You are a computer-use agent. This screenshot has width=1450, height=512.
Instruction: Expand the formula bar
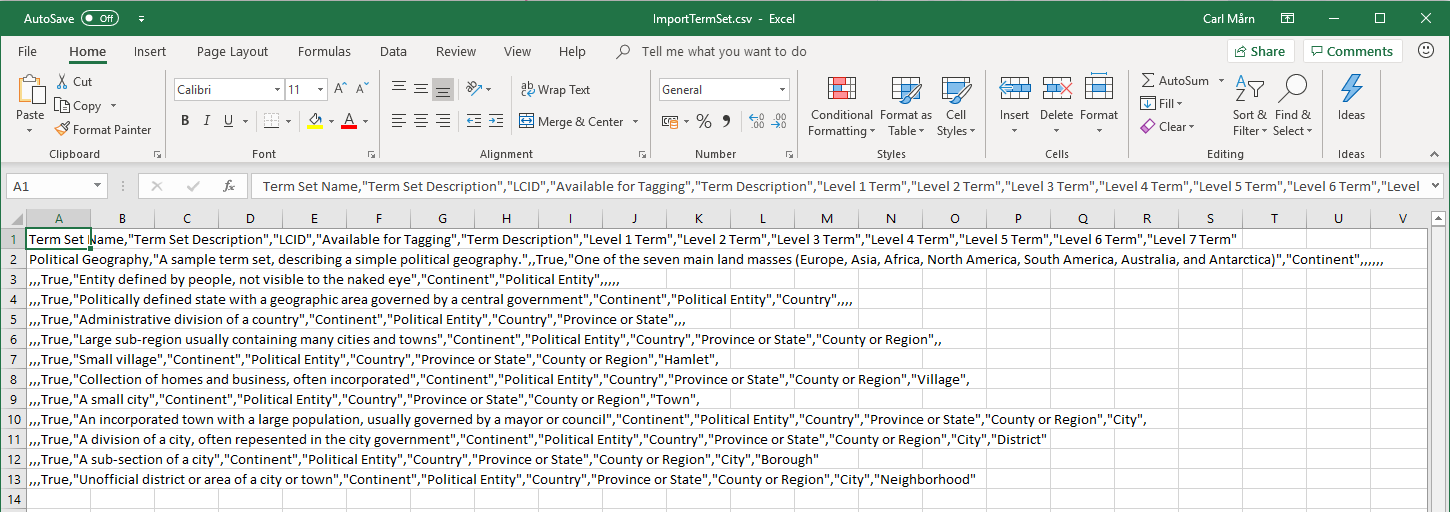coord(1436,185)
